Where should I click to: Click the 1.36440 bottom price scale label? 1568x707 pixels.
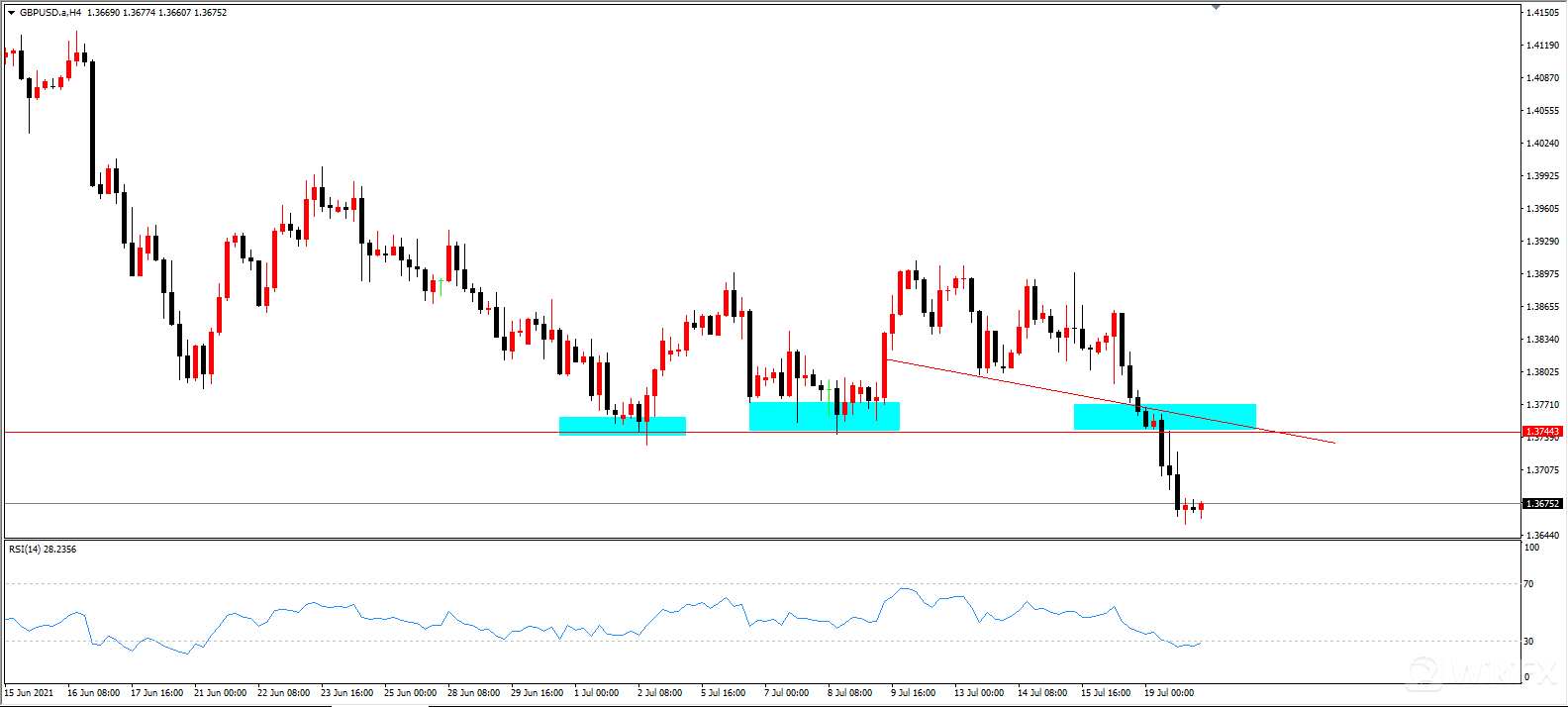(x=1542, y=536)
